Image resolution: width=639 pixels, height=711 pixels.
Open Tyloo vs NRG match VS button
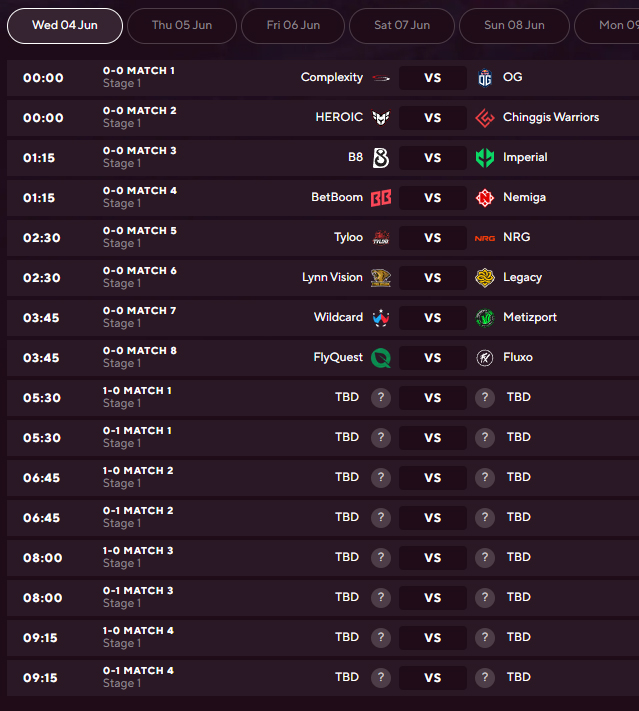tap(433, 238)
